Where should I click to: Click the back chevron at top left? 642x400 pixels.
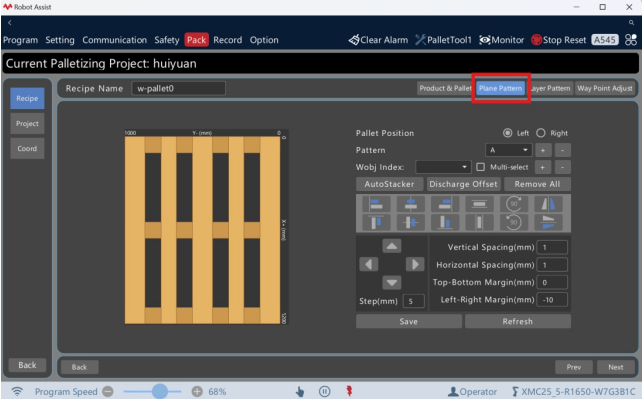click(x=9, y=23)
